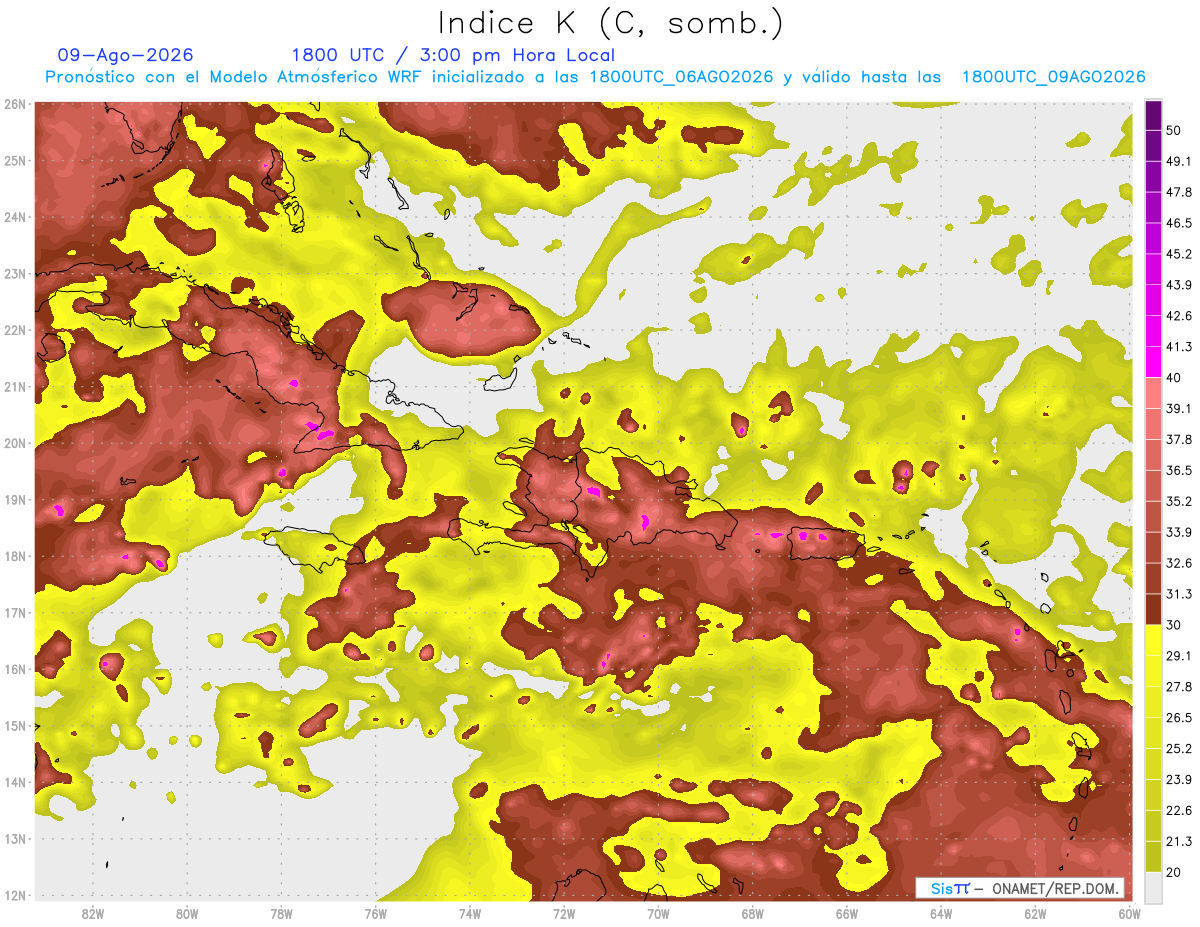The image size is (1200, 927).
Task: Click the 62W longitude label
Action: tap(1035, 914)
